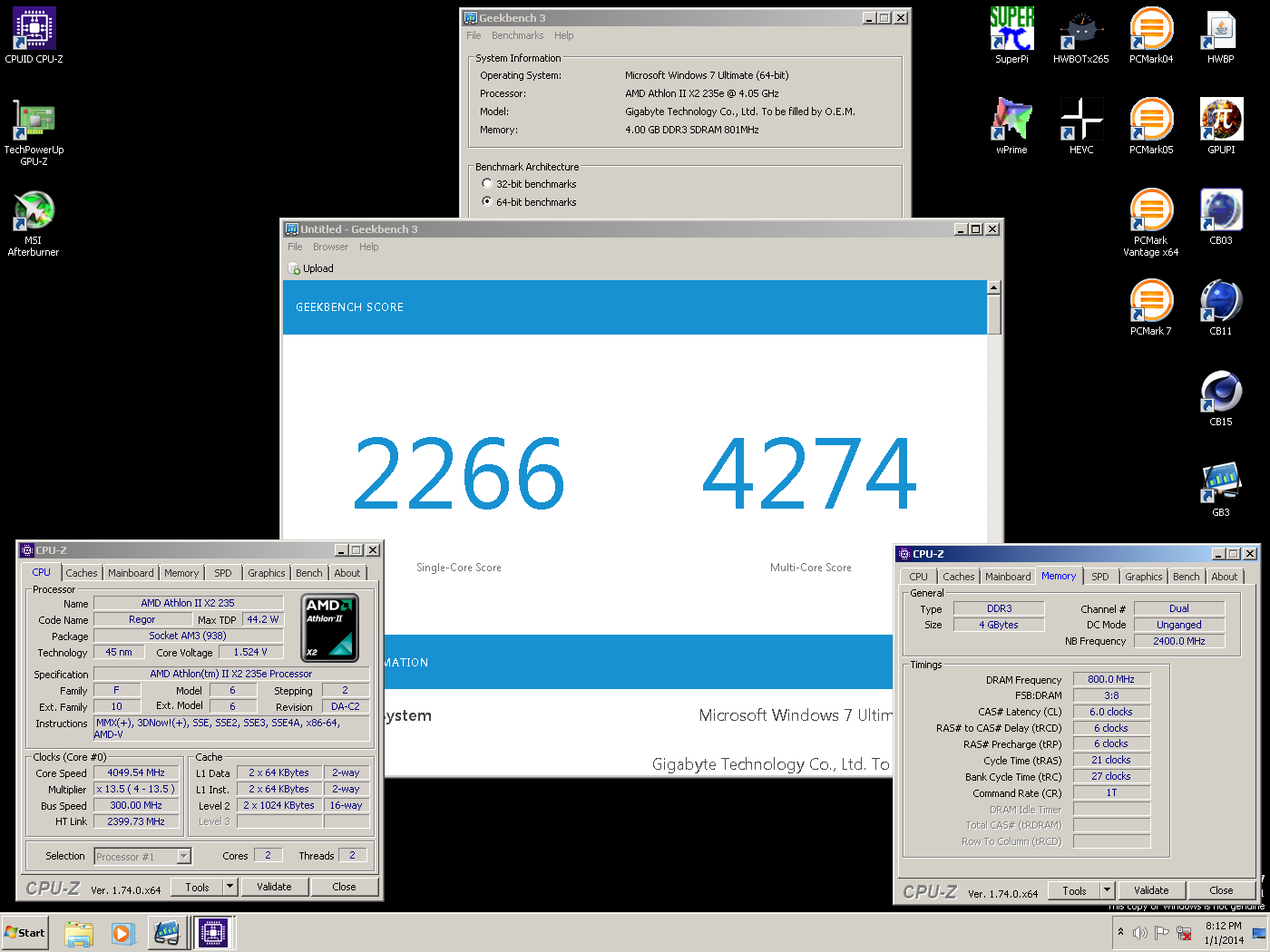Open the GB3 Geekbench shortcut
The image size is (1270, 952).
[1221, 490]
